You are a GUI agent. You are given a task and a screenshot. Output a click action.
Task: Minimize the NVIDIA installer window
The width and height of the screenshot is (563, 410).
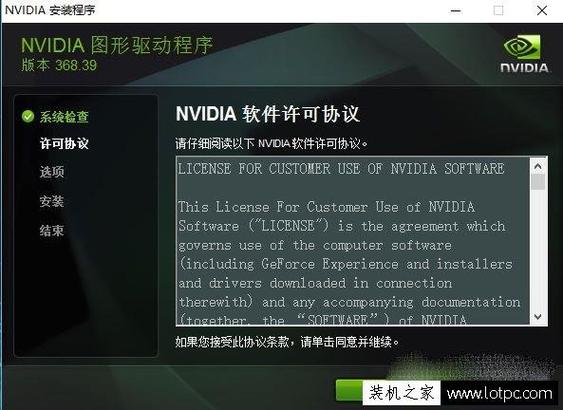(x=456, y=11)
